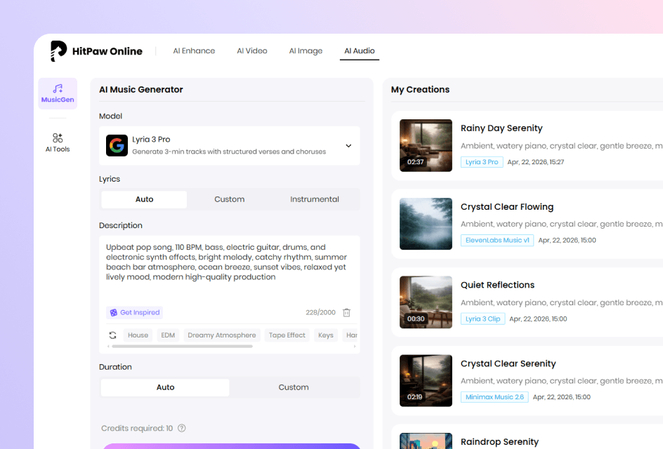The height and width of the screenshot is (449, 663).
Task: Click the 228/2000 character counter
Action: [321, 312]
